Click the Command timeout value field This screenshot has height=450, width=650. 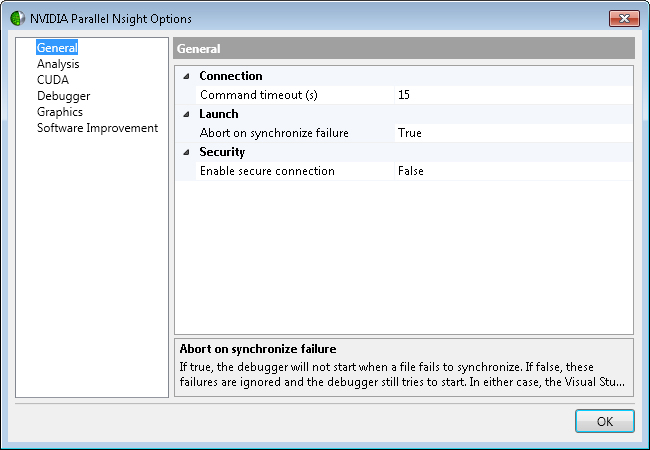[x=512, y=95]
